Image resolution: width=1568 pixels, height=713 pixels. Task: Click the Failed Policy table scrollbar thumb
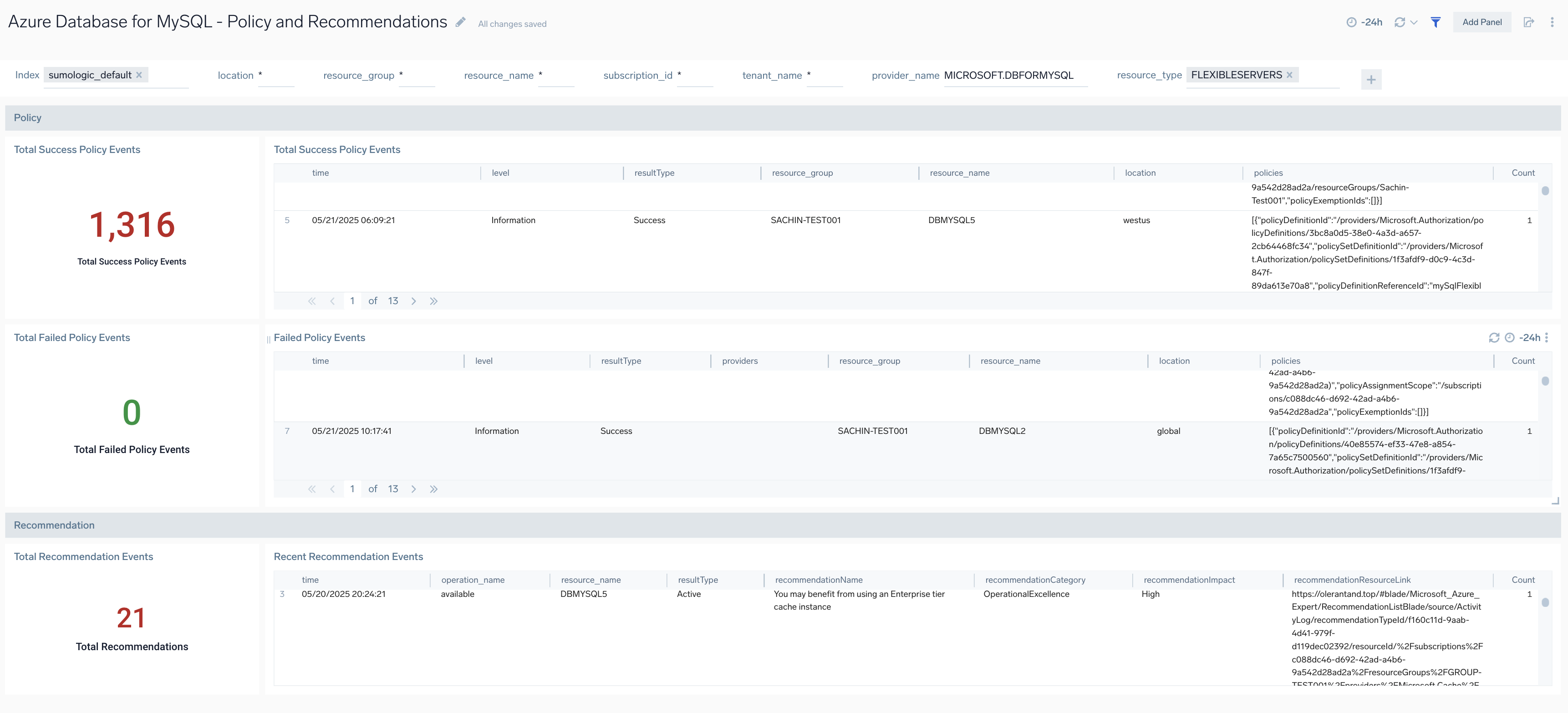pos(1545,381)
